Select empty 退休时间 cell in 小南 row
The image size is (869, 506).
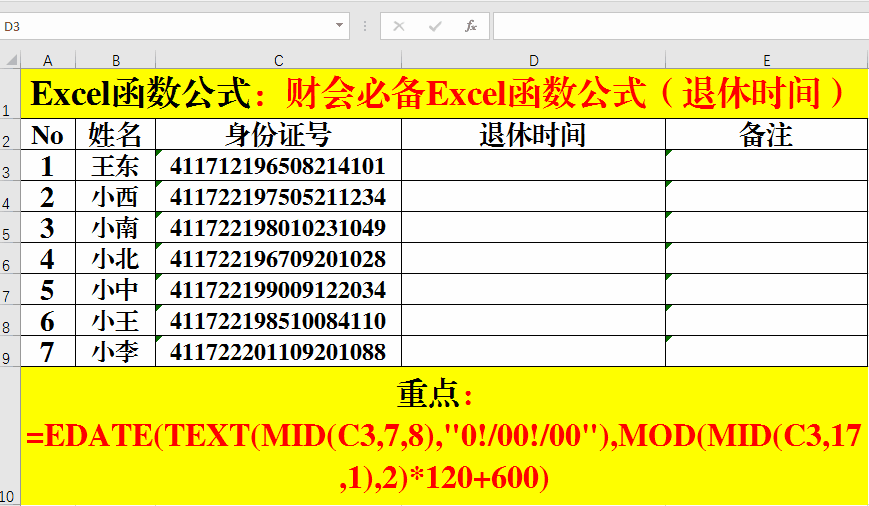(x=533, y=227)
